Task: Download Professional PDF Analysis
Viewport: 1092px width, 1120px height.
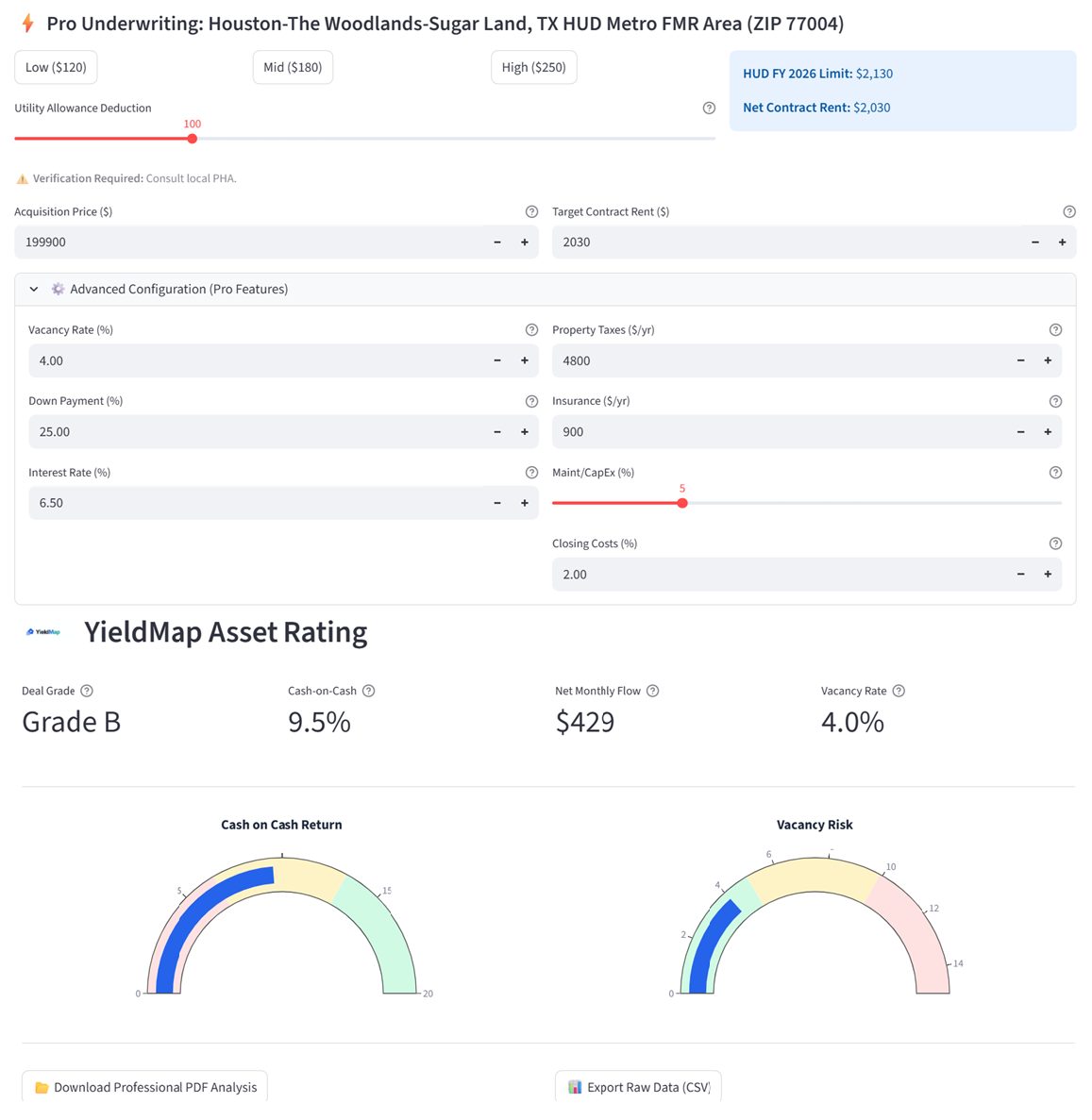Action: (144, 1087)
